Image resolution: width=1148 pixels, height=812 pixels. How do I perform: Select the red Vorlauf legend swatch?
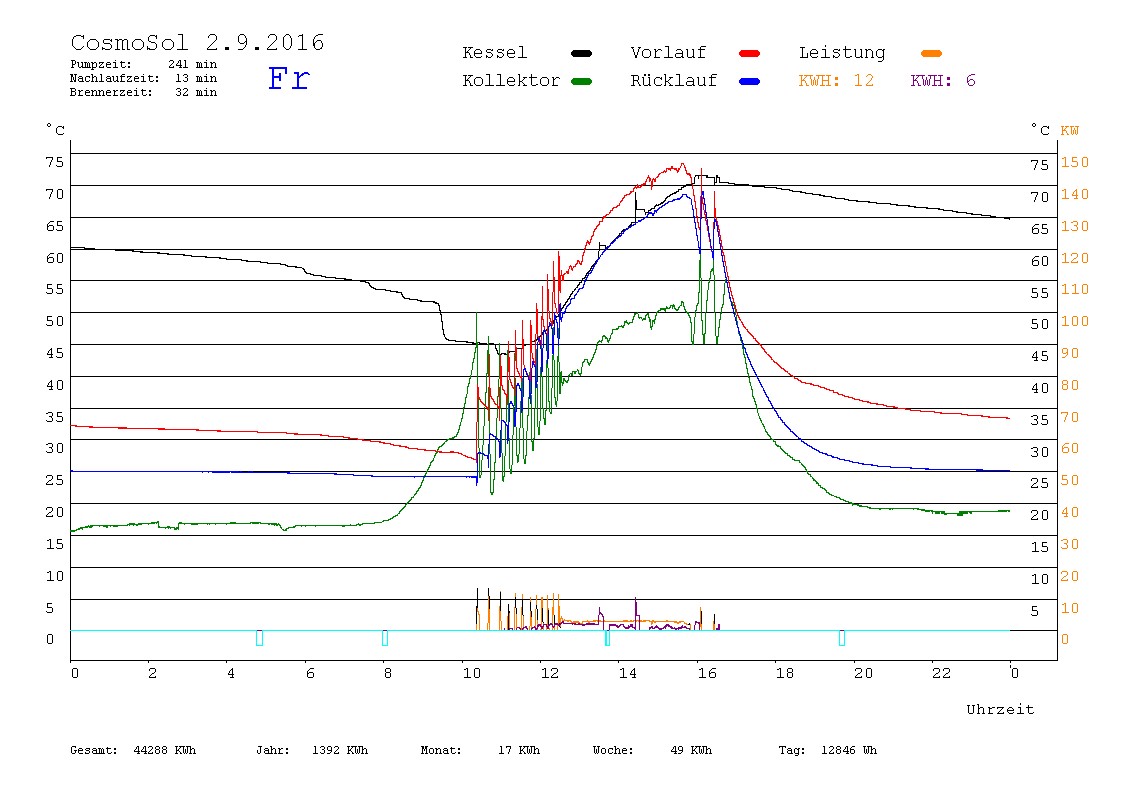[750, 53]
